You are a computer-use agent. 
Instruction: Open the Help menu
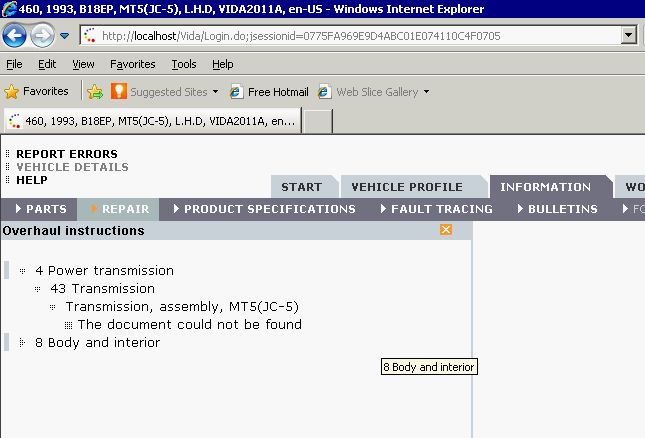pos(223,64)
